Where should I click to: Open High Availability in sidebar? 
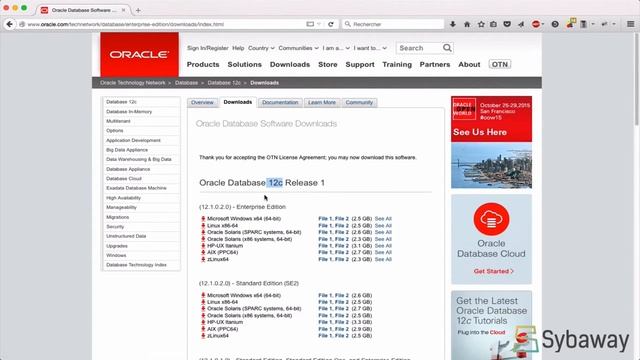(x=123, y=198)
